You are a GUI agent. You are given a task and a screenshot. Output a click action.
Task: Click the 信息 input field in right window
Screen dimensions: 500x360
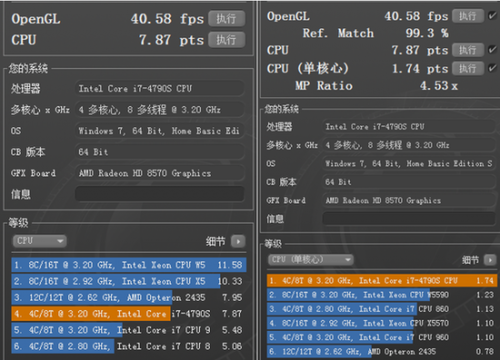409,218
